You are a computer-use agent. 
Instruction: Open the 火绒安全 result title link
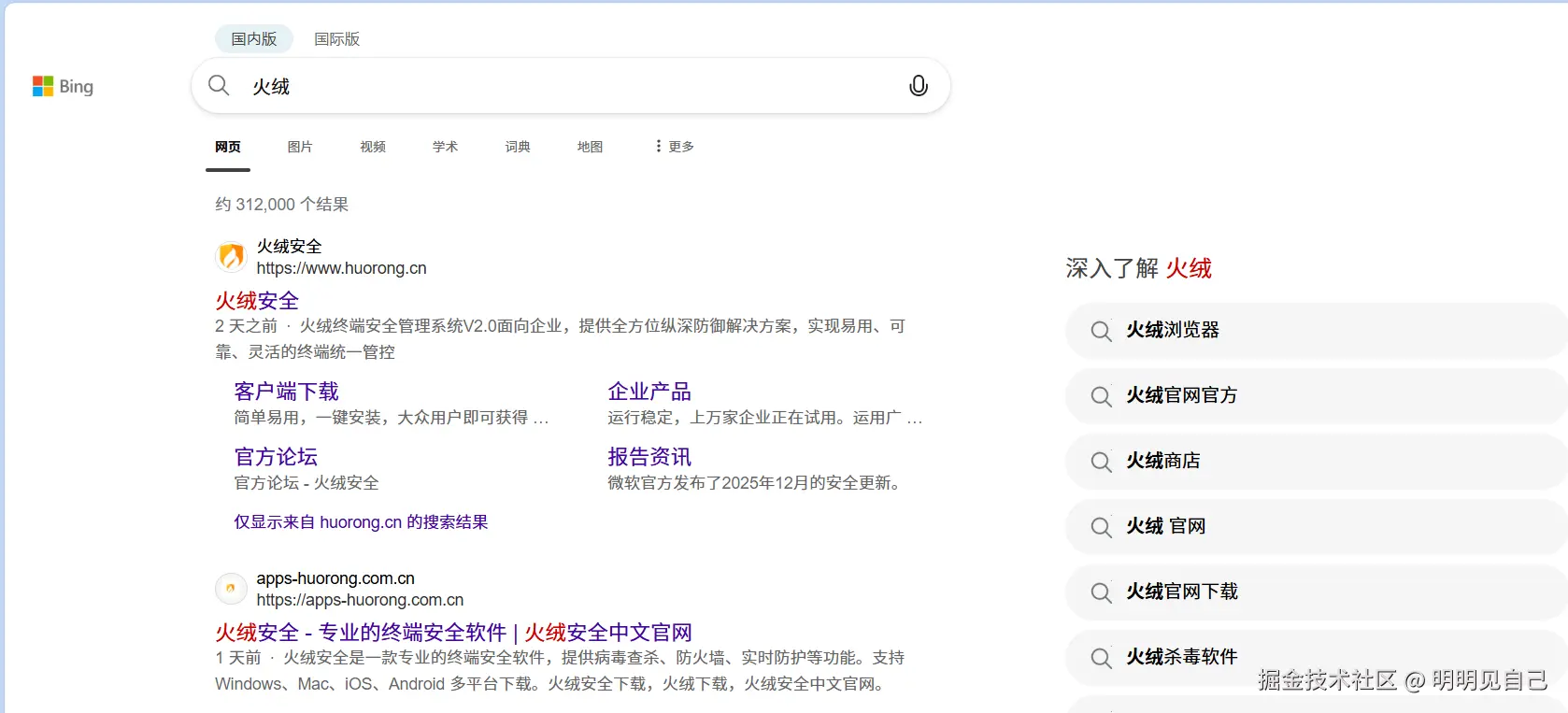point(257,301)
